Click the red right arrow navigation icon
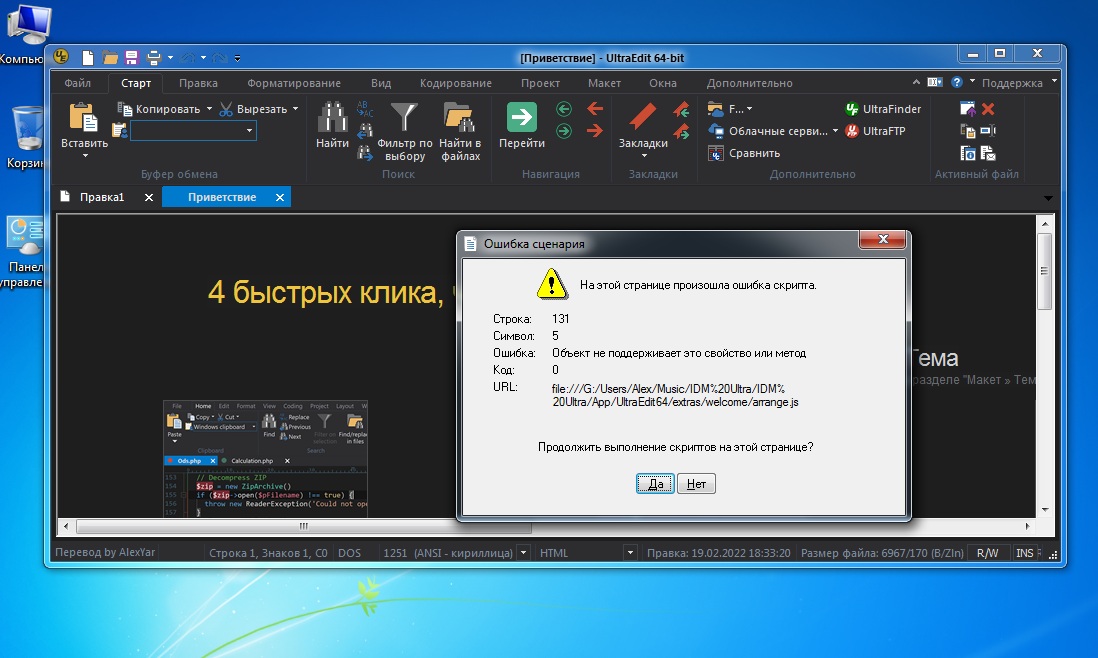Viewport: 1098px width, 658px height. tap(595, 131)
